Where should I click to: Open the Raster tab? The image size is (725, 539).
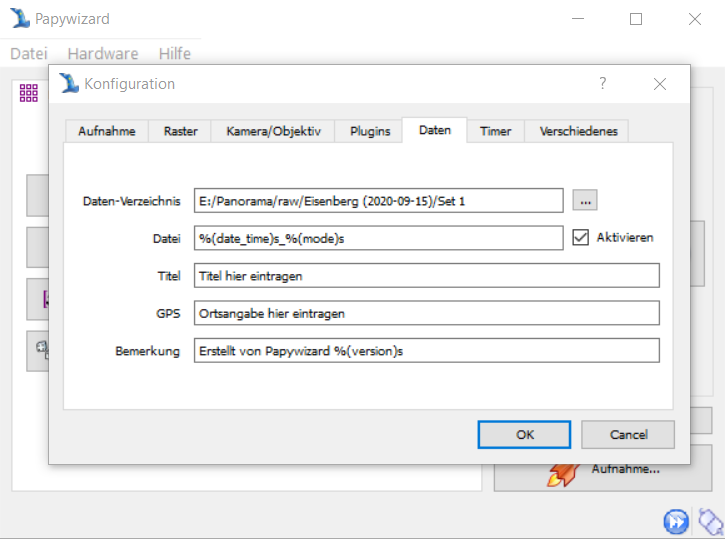coord(180,131)
